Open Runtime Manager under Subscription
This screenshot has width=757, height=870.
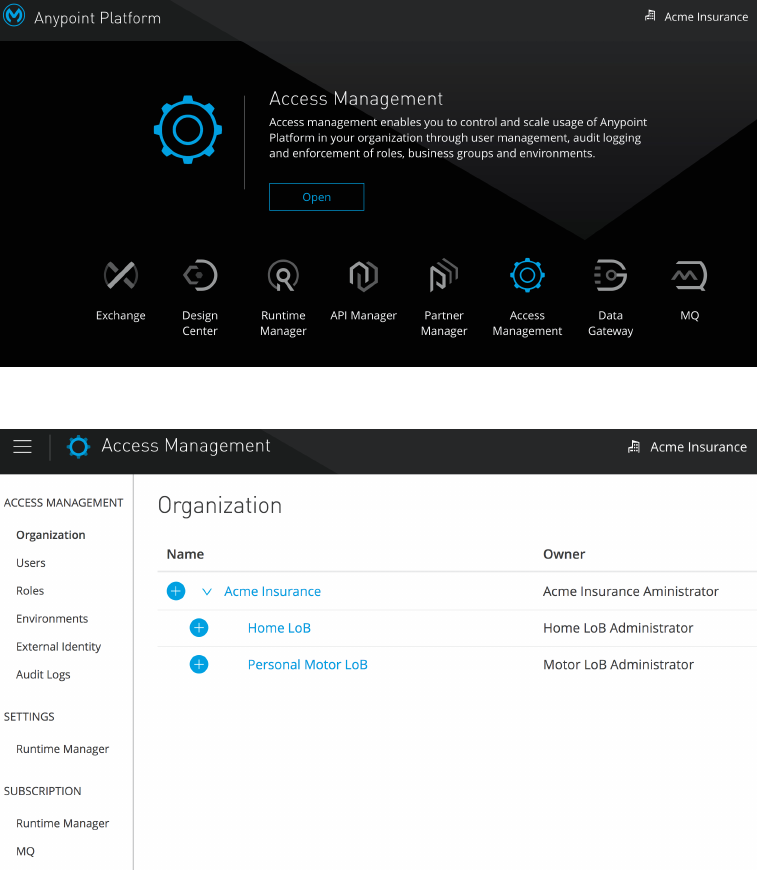pos(62,823)
